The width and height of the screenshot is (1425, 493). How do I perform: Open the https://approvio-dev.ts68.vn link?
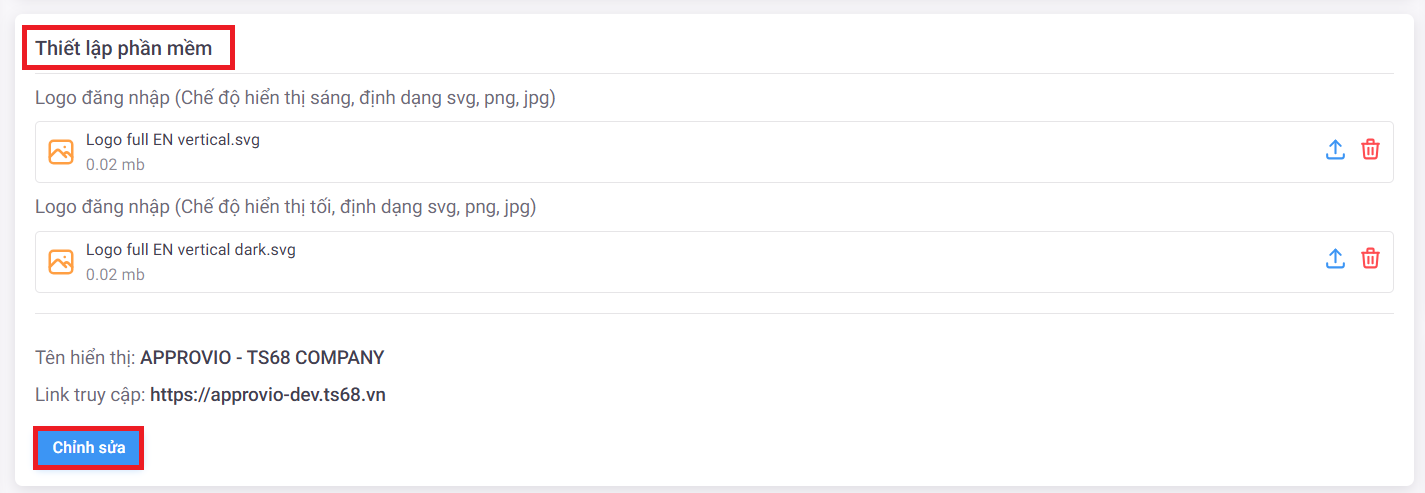[x=268, y=395]
